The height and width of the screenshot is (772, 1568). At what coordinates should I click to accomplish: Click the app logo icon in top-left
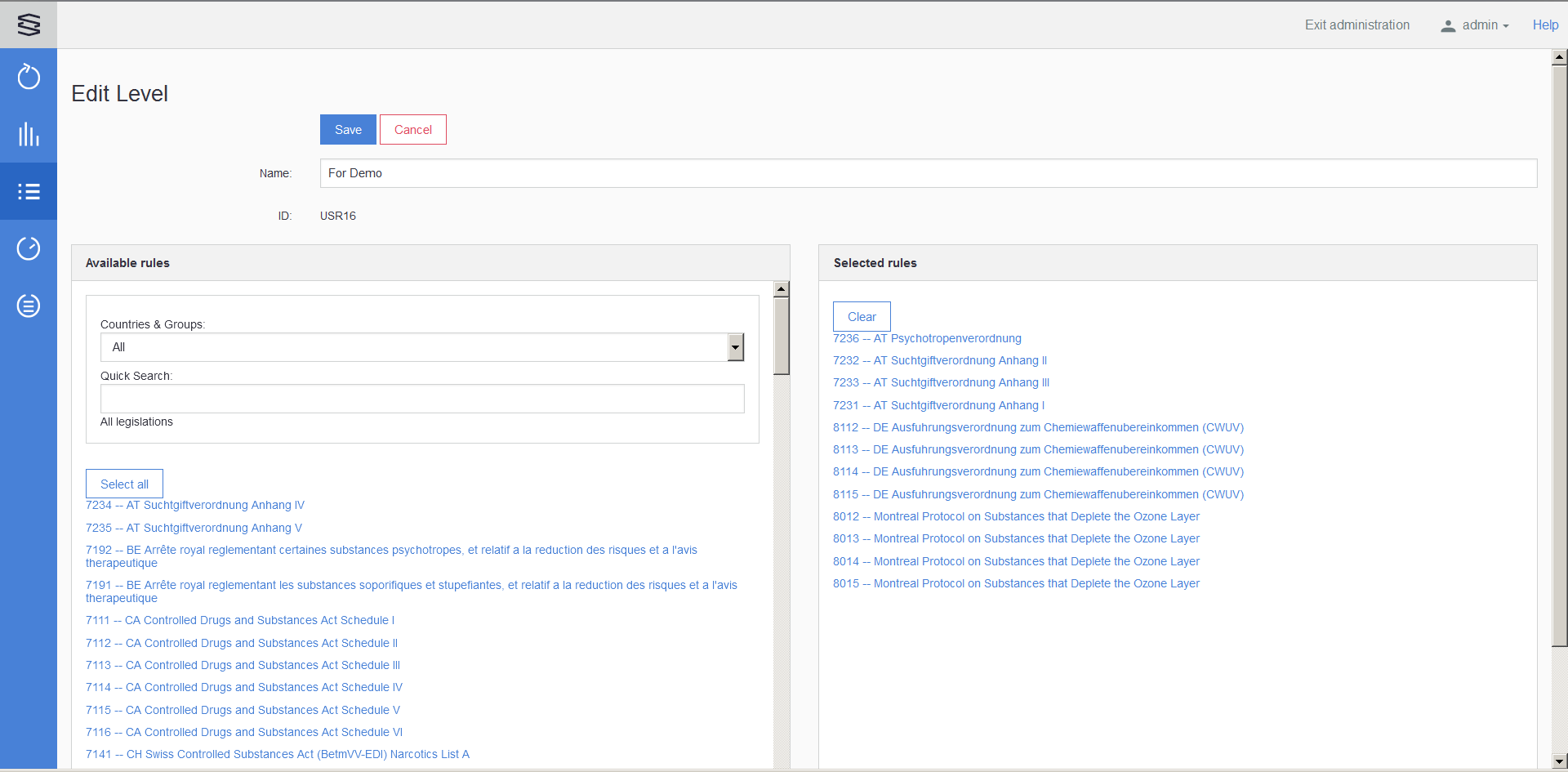click(29, 25)
